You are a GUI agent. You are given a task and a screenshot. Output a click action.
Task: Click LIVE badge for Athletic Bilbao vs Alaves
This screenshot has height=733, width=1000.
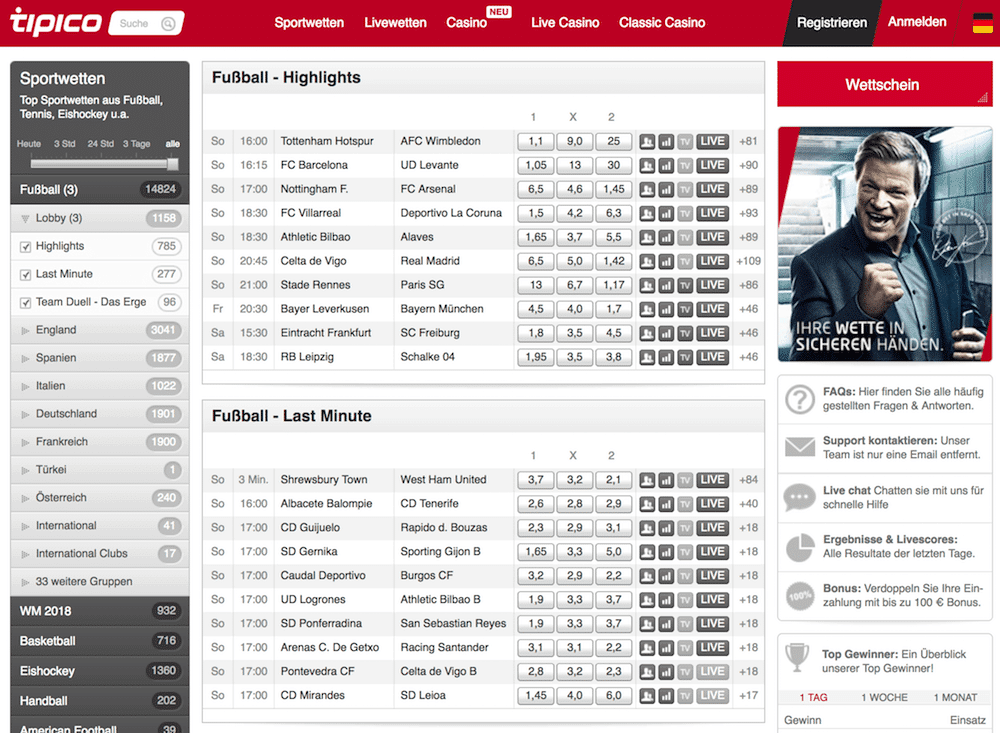coord(712,237)
